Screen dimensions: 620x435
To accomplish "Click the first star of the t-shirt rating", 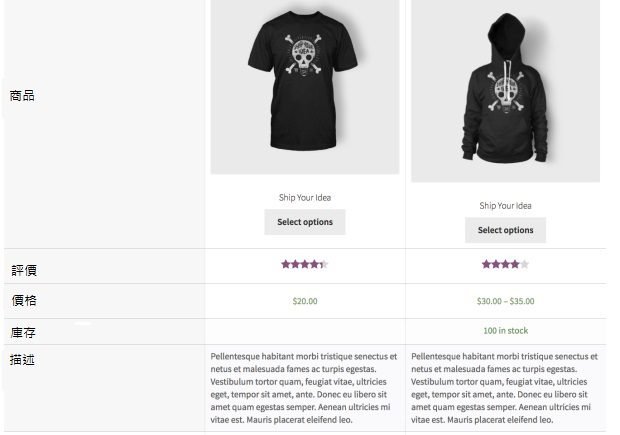I will coord(285,265).
